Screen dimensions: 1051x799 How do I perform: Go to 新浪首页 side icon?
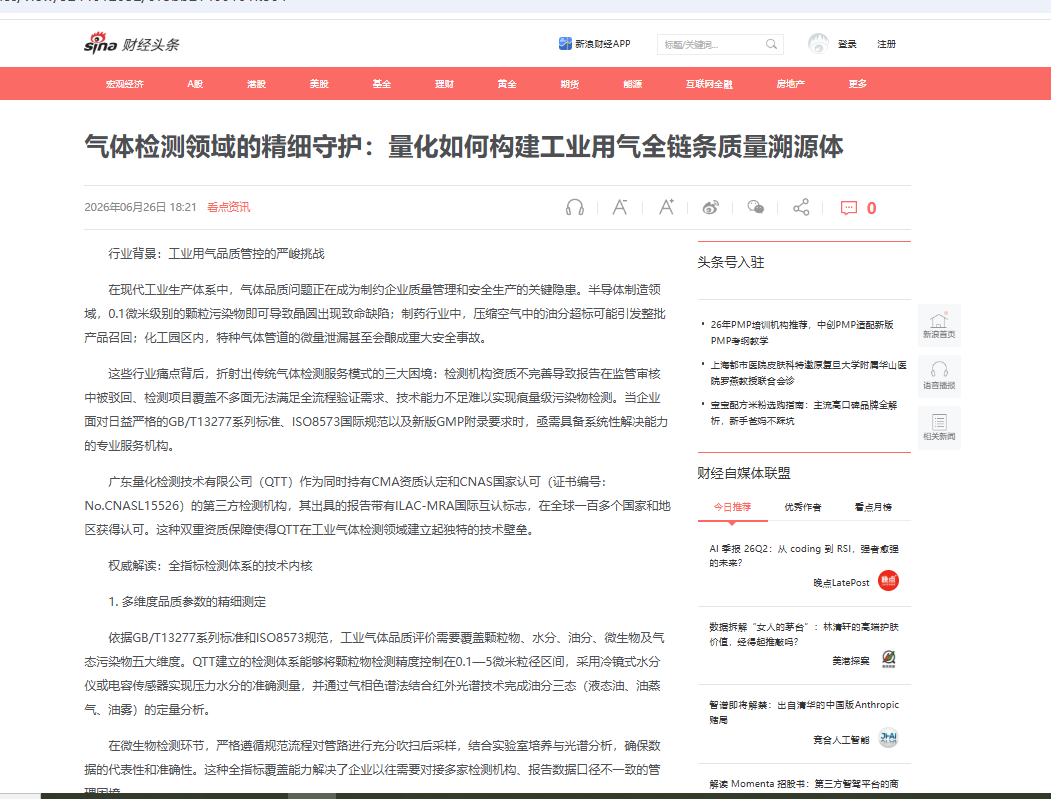click(939, 325)
